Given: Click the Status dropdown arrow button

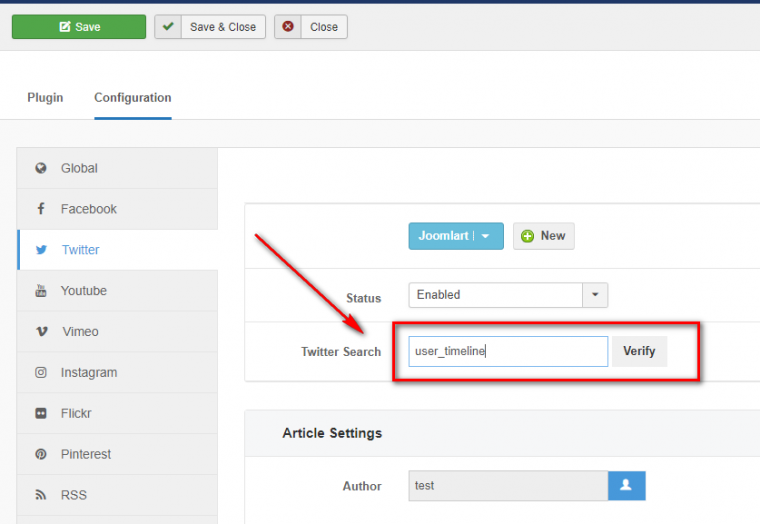Looking at the screenshot, I should click(x=595, y=295).
